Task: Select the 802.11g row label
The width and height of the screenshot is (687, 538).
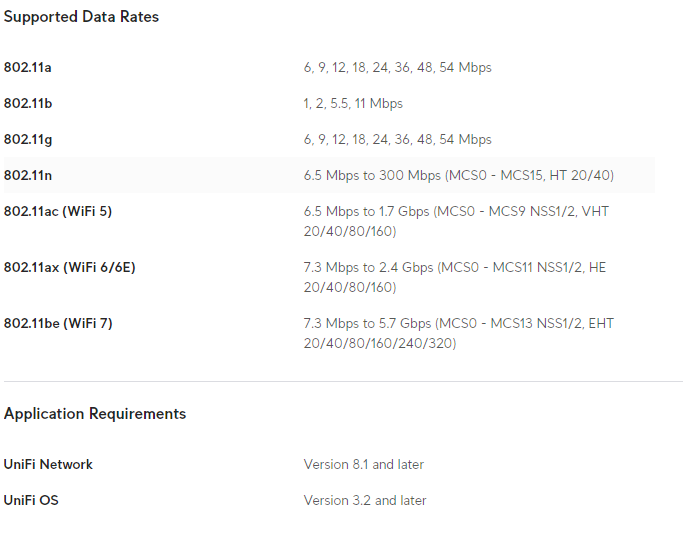Action: (x=28, y=140)
